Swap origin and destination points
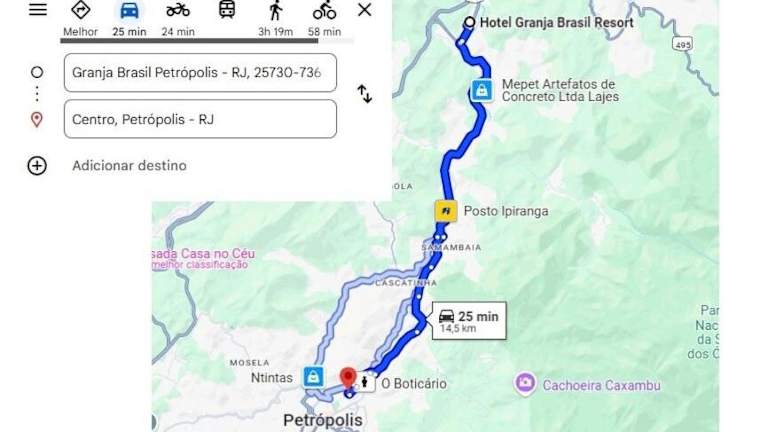 tap(364, 94)
